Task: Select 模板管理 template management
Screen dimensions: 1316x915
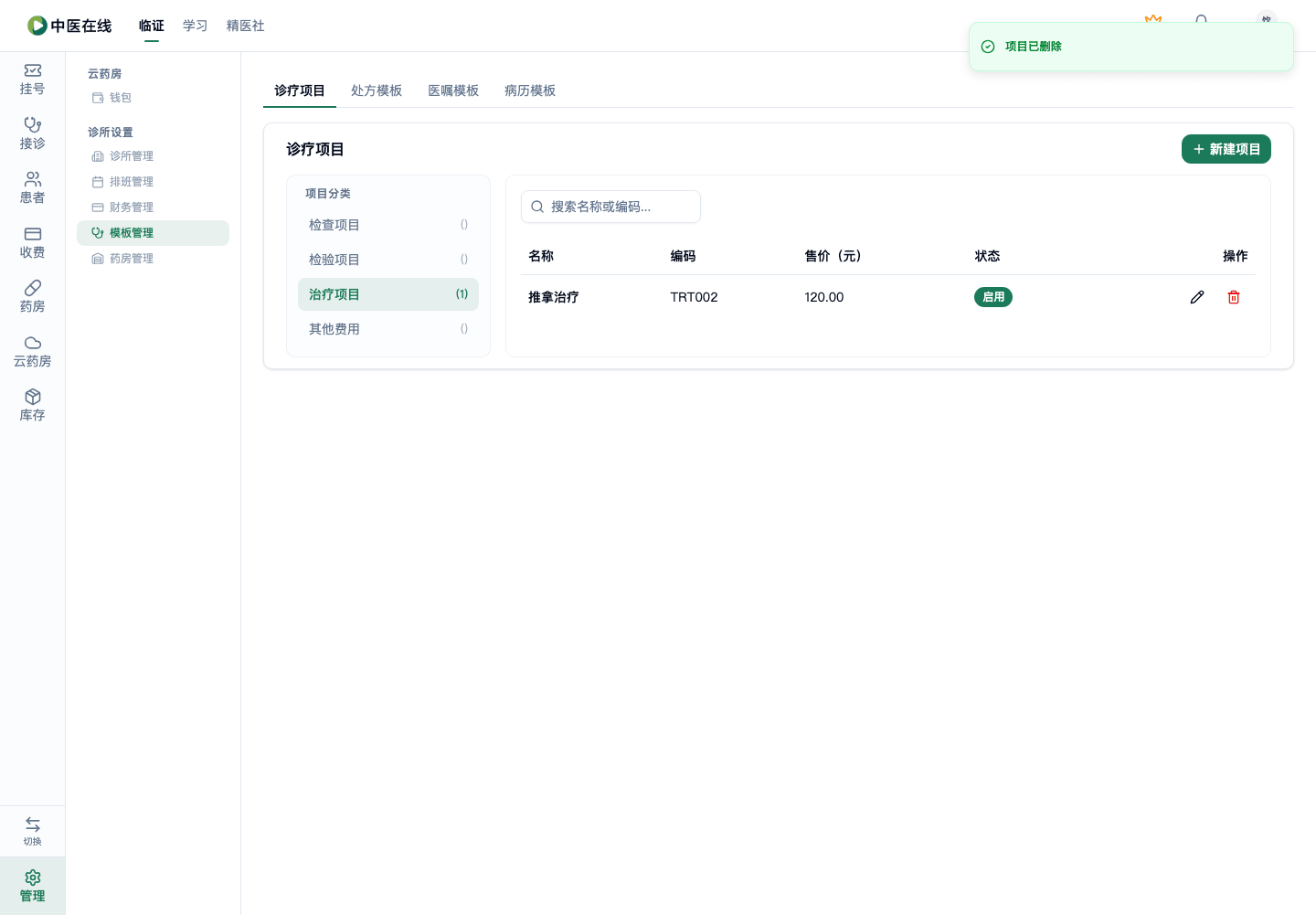Action: [153, 233]
